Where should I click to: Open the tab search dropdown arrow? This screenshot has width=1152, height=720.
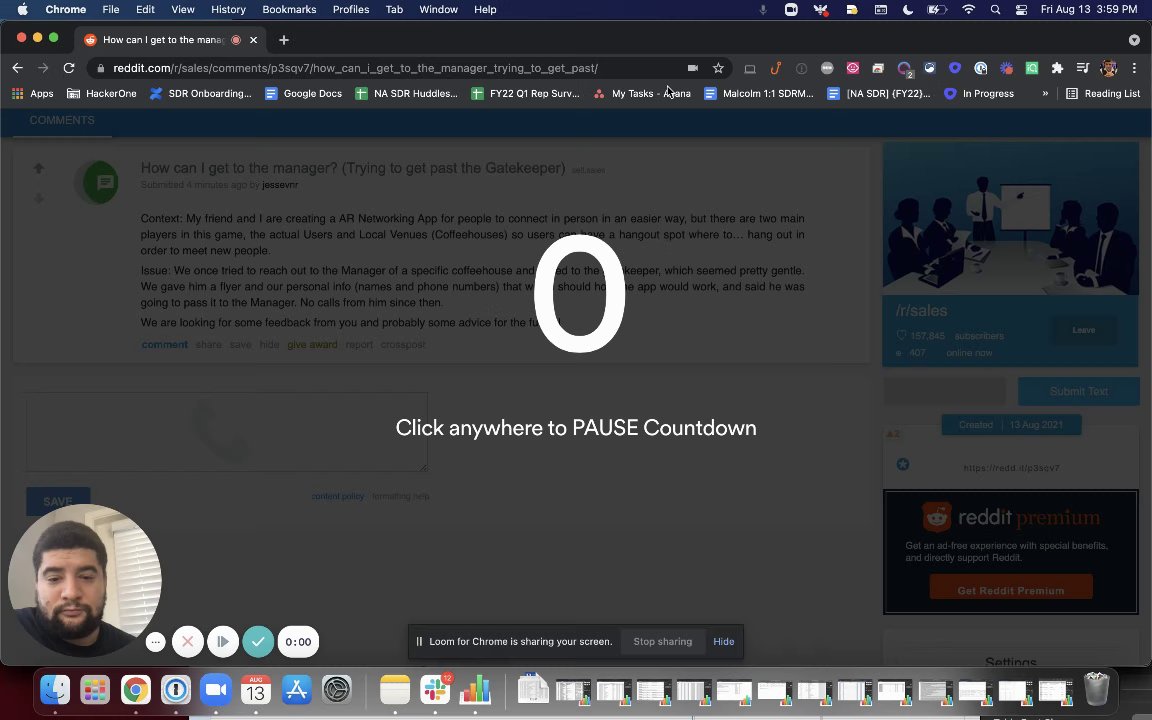click(x=1134, y=40)
